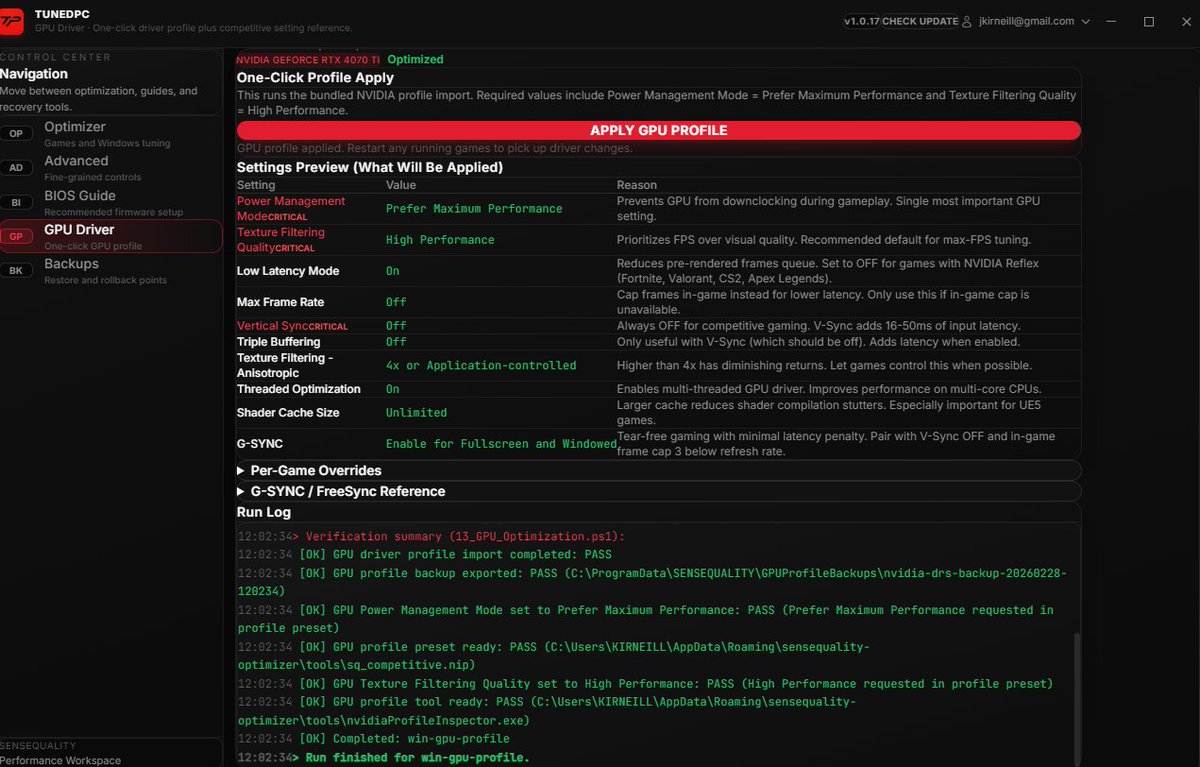Viewport: 1200px width, 767px height.
Task: Click the Power Management Mode setting name
Action: pos(291,208)
